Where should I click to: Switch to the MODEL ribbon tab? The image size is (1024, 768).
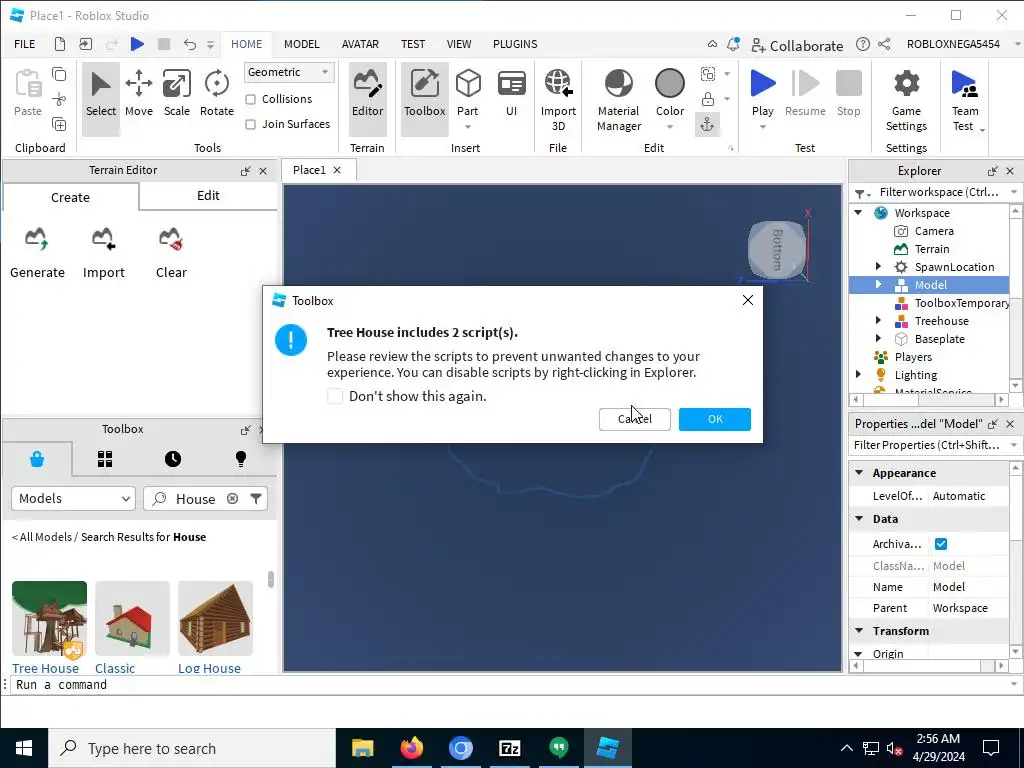pyautogui.click(x=302, y=44)
